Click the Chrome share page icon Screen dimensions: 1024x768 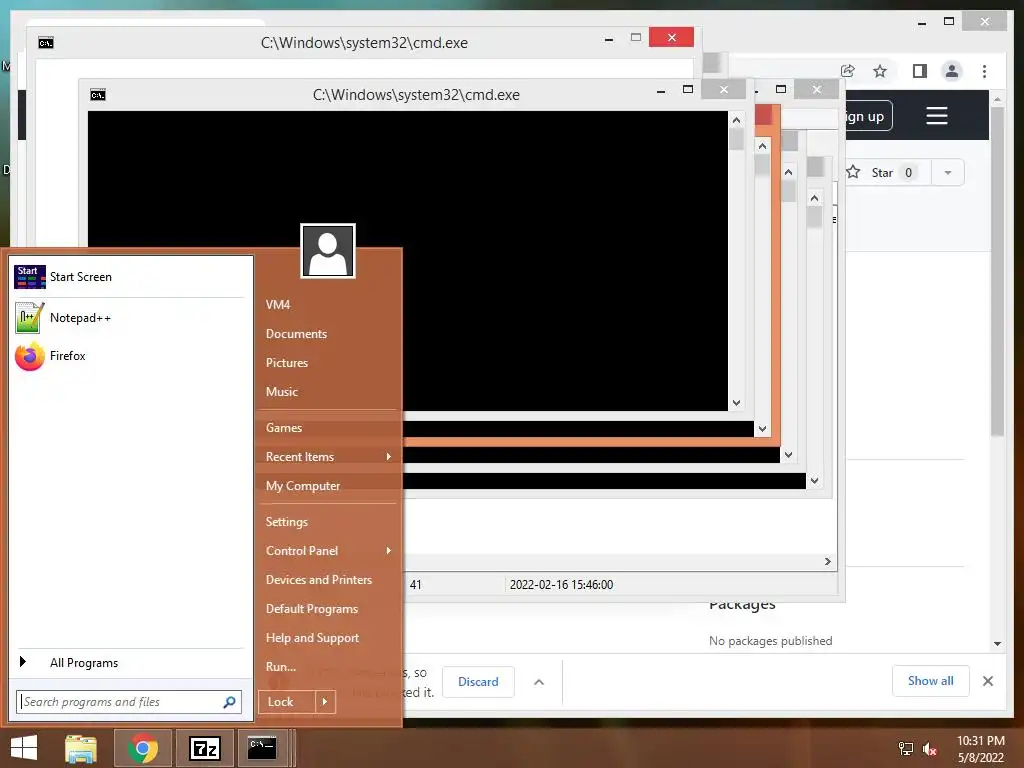click(848, 71)
